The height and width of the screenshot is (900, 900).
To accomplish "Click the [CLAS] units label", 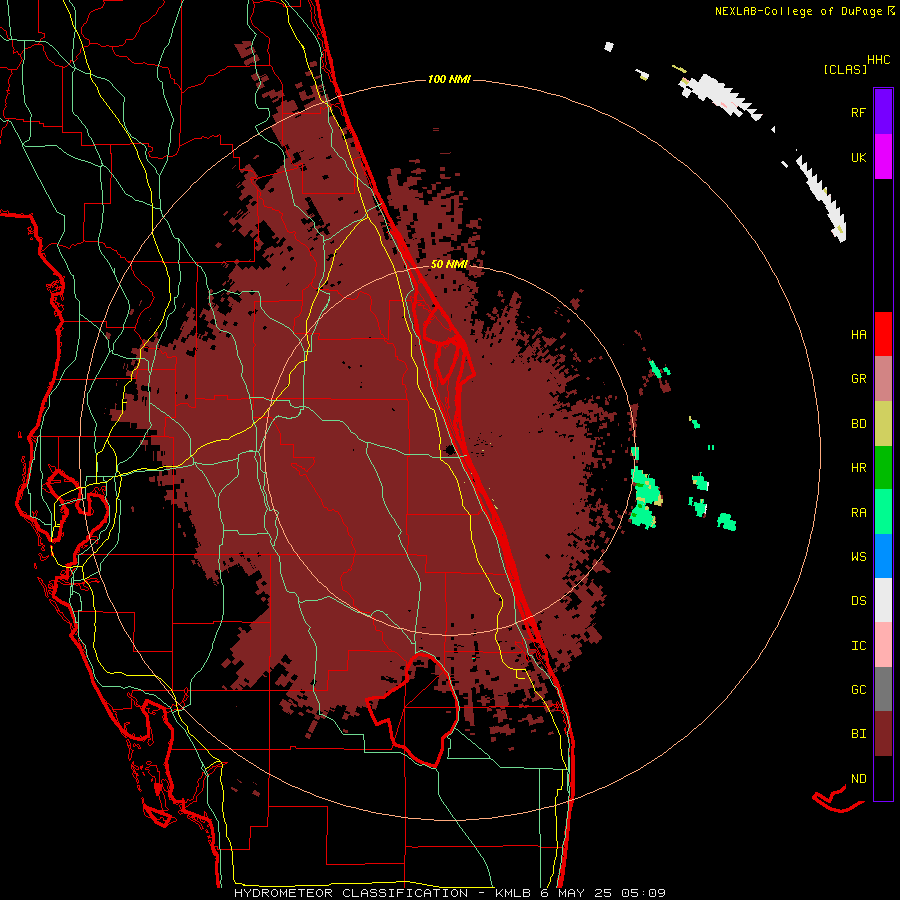I will [845, 69].
